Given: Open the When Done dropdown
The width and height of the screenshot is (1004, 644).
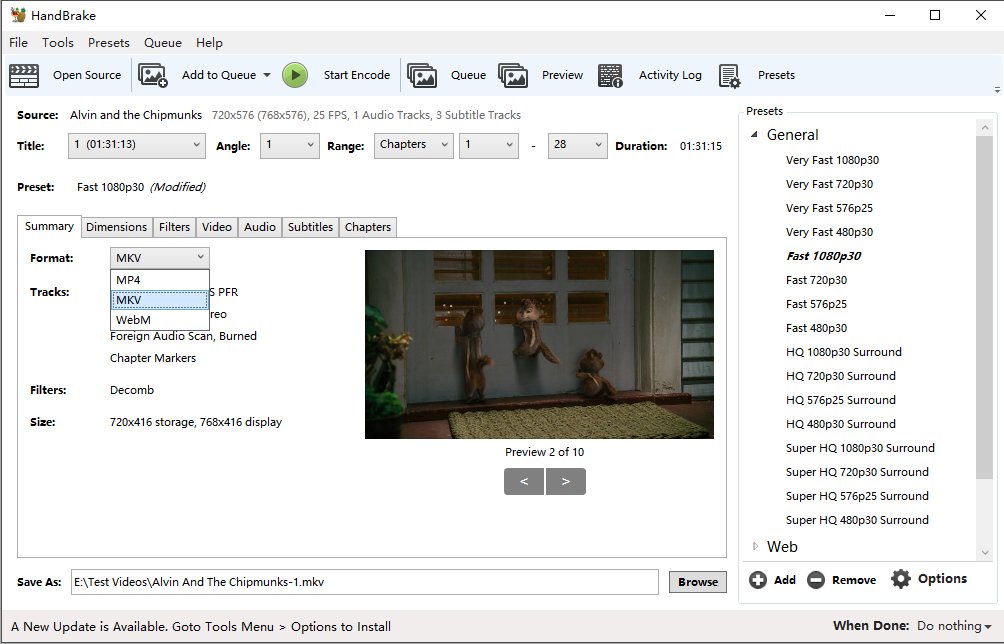Looking at the screenshot, I should [954, 626].
